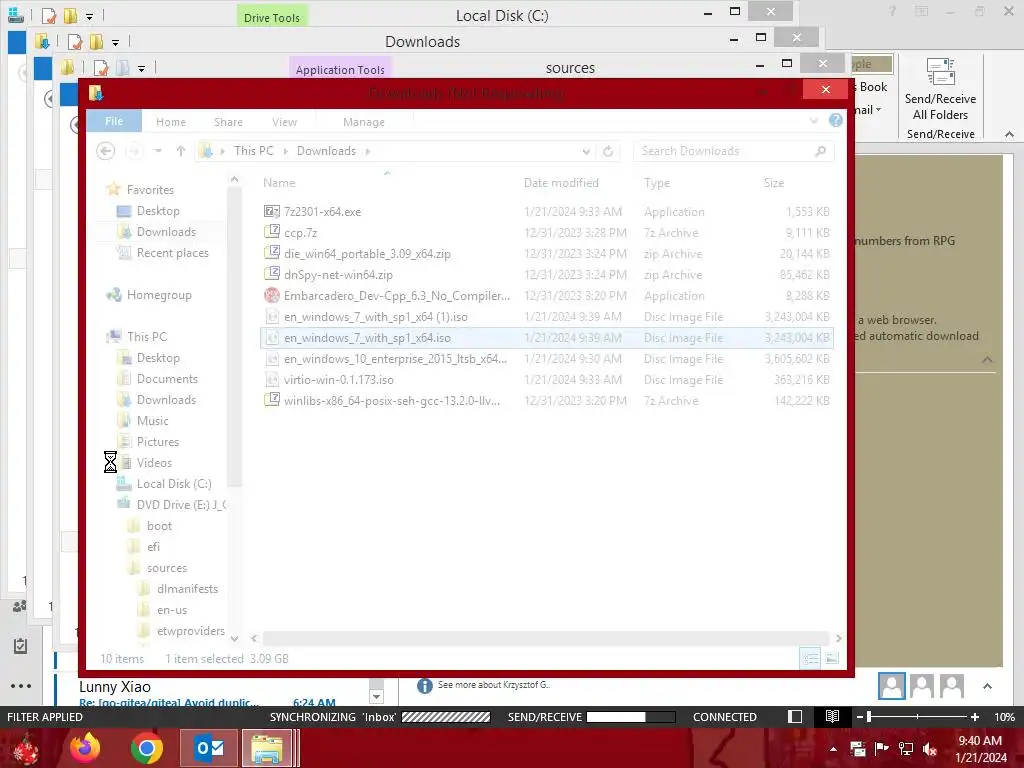Image resolution: width=1024 pixels, height=768 pixels.
Task: Click the search magnifier in Search Downloads
Action: click(x=820, y=151)
